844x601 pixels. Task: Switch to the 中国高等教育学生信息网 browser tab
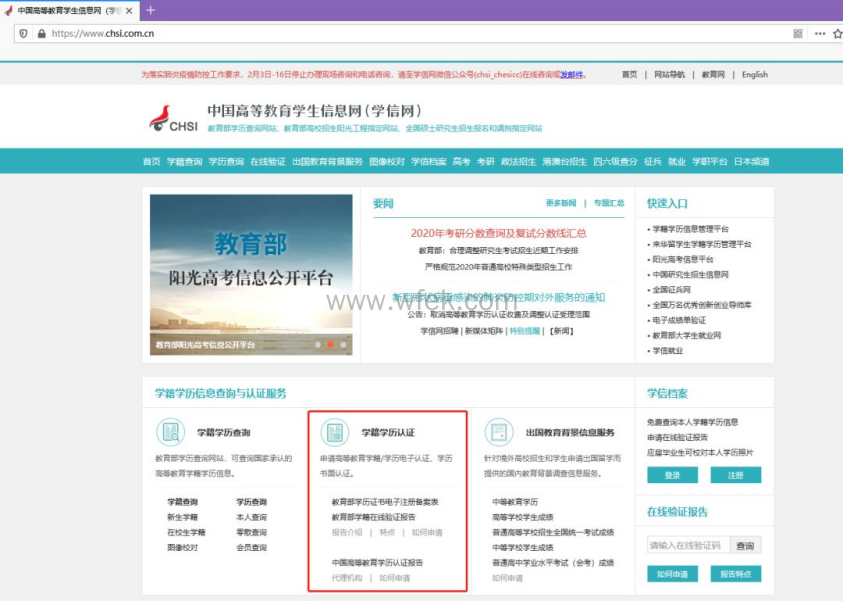click(65, 11)
